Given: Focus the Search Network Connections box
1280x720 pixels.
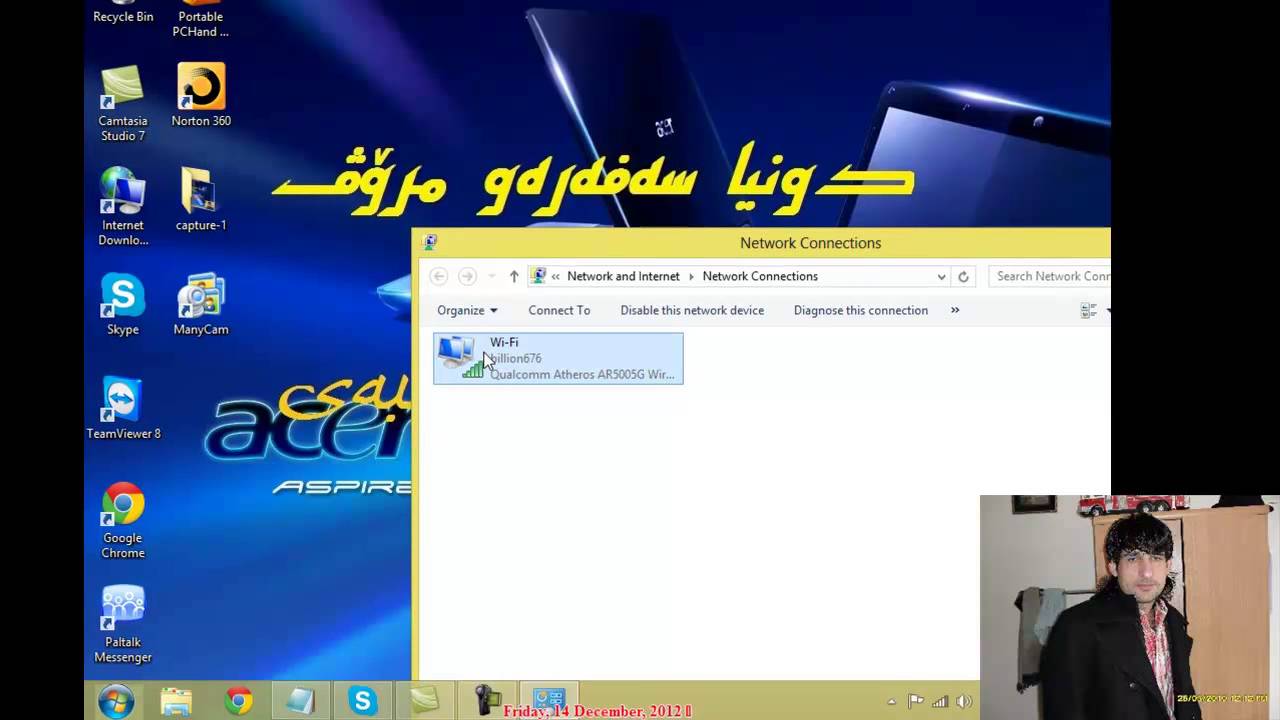Looking at the screenshot, I should pos(1050,276).
